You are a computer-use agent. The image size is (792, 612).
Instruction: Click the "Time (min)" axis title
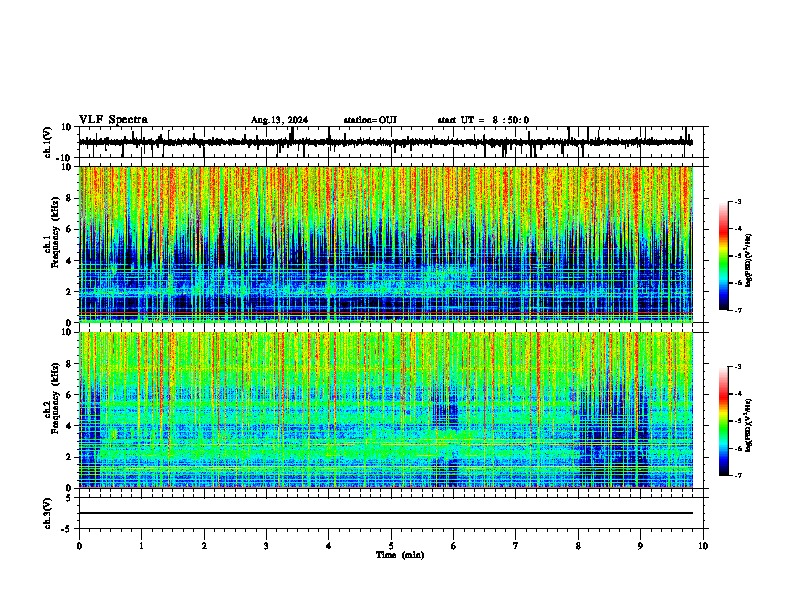400,555
